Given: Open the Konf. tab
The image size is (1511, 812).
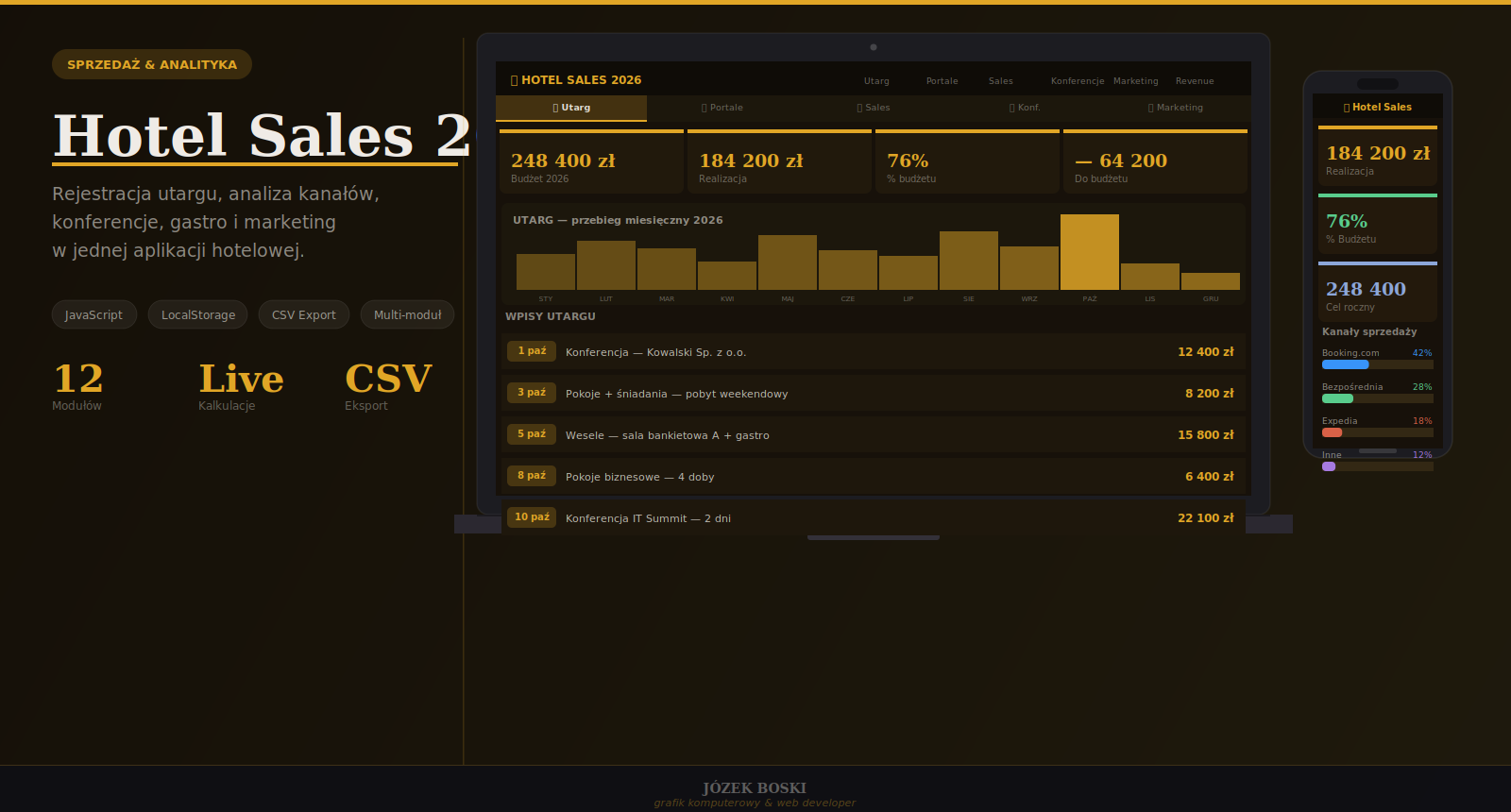Looking at the screenshot, I should point(1025,108).
